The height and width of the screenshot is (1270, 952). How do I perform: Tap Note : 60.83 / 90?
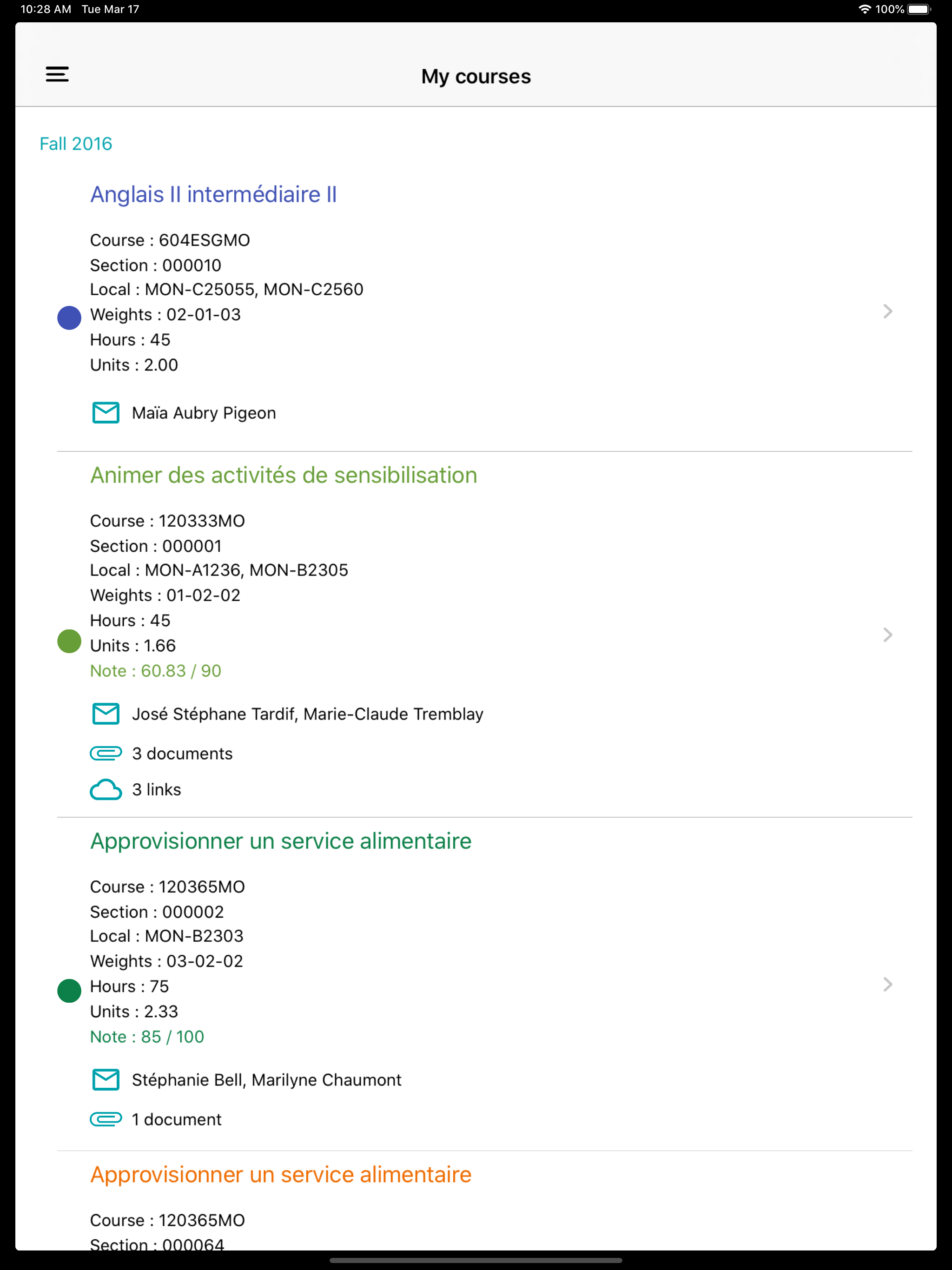click(x=156, y=671)
